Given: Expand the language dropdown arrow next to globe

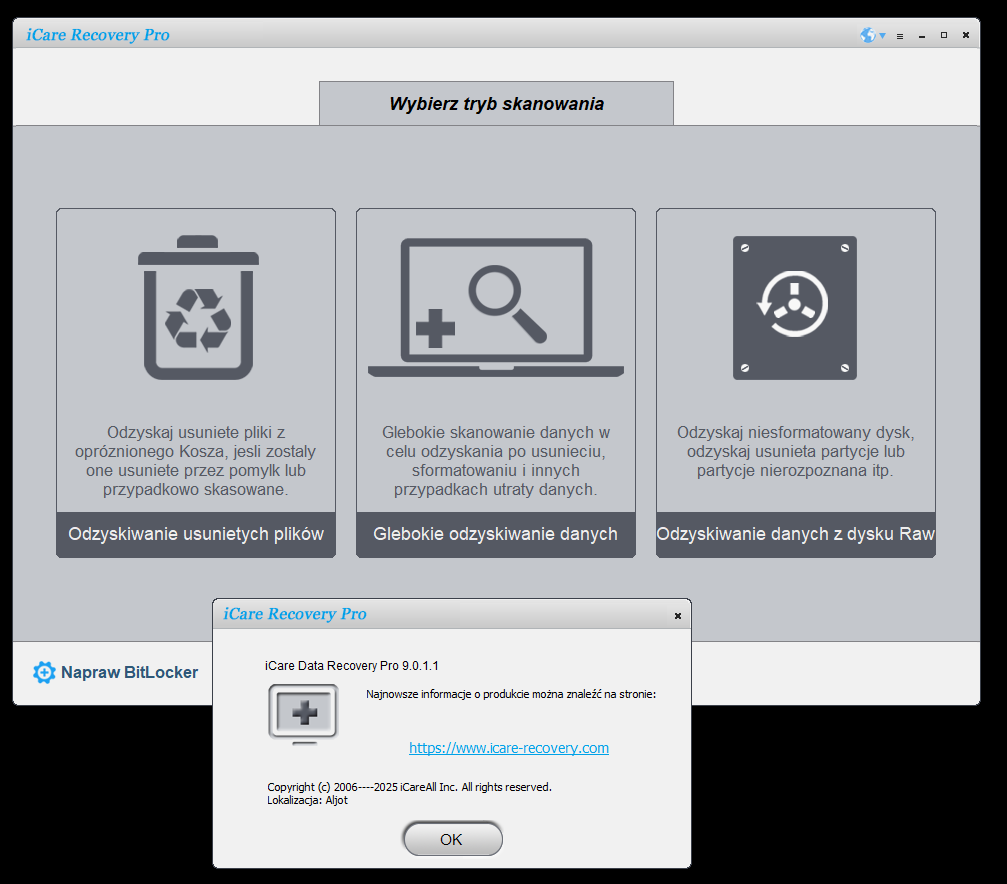Looking at the screenshot, I should [x=882, y=36].
